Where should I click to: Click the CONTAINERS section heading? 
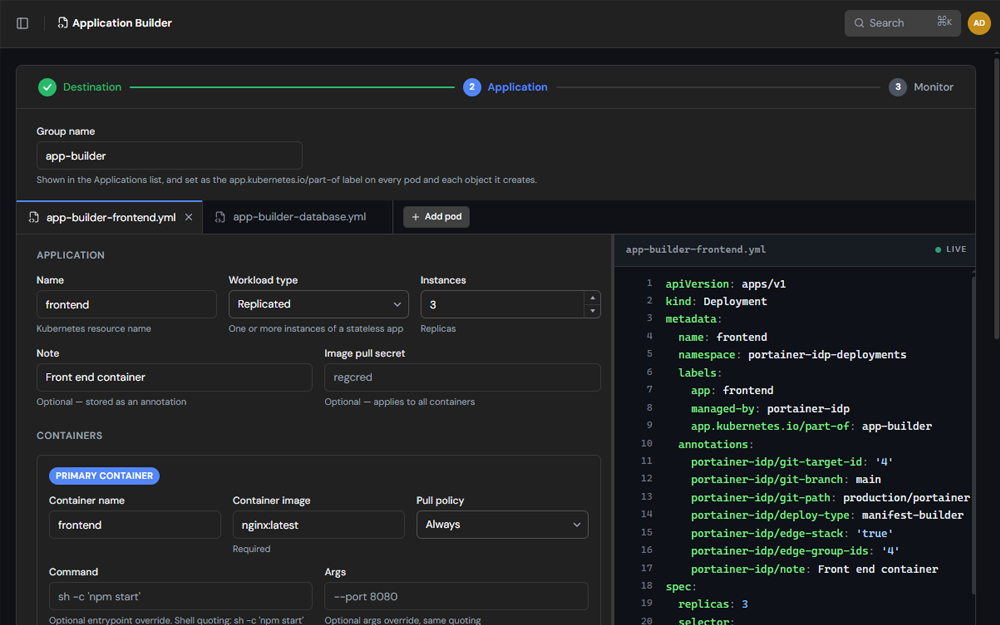click(69, 436)
